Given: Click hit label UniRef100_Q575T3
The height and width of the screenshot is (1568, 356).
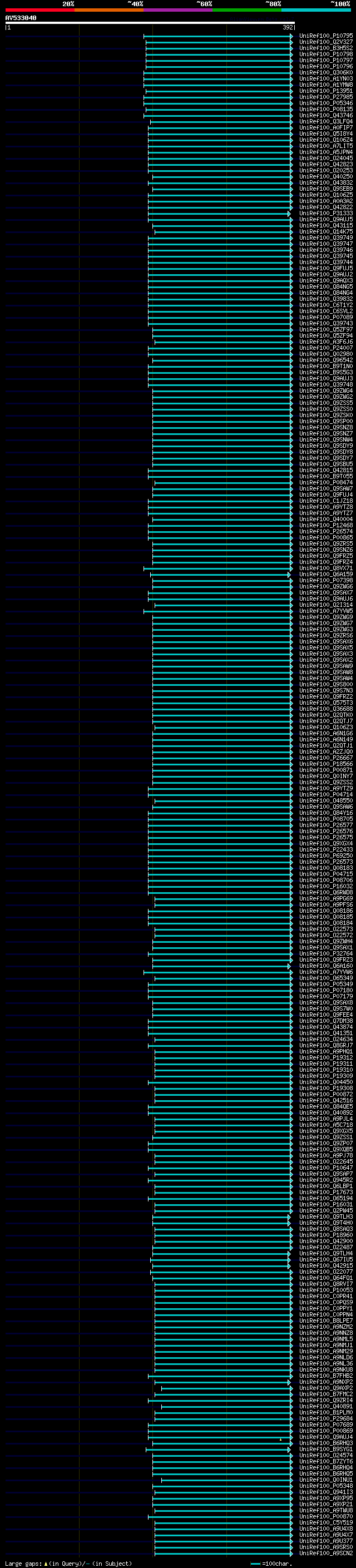Looking at the screenshot, I should pyautogui.click(x=326, y=703).
